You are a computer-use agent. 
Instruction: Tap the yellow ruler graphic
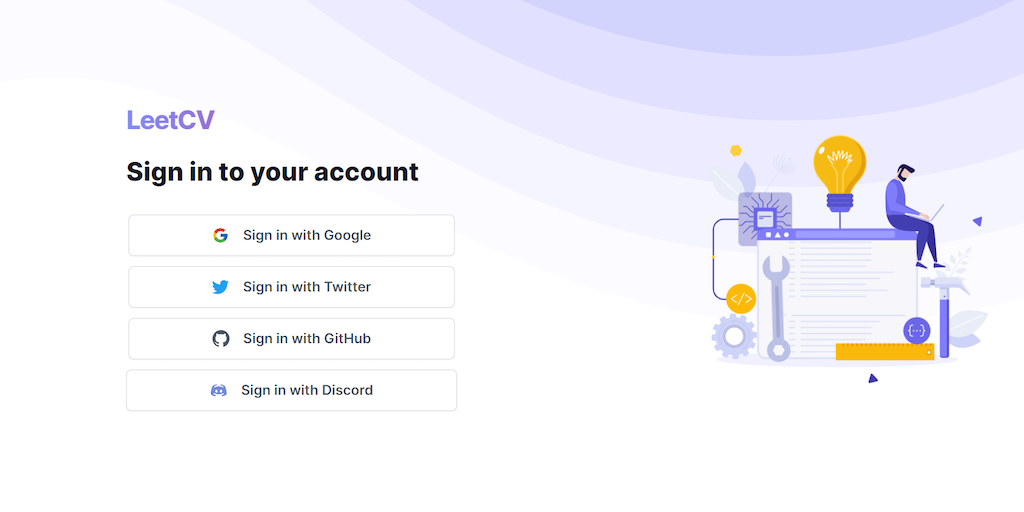coord(884,351)
